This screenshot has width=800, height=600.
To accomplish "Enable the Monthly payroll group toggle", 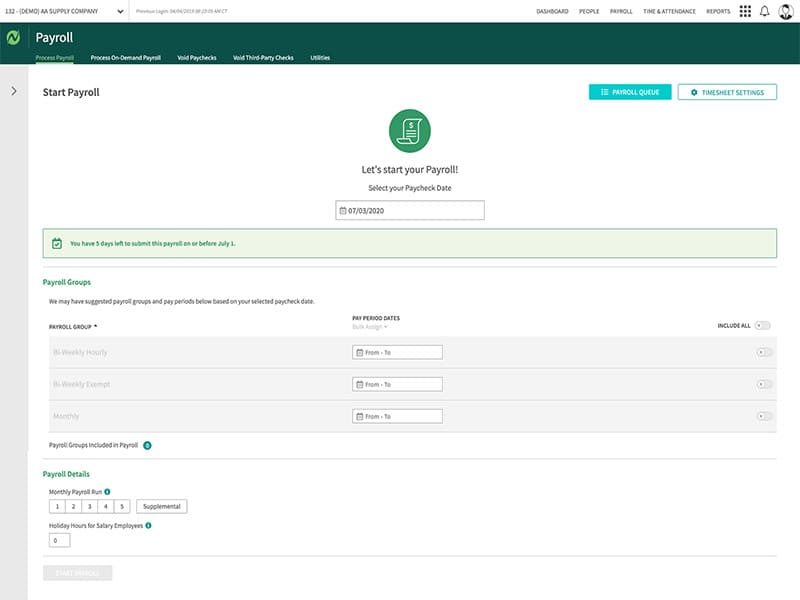I will (765, 416).
